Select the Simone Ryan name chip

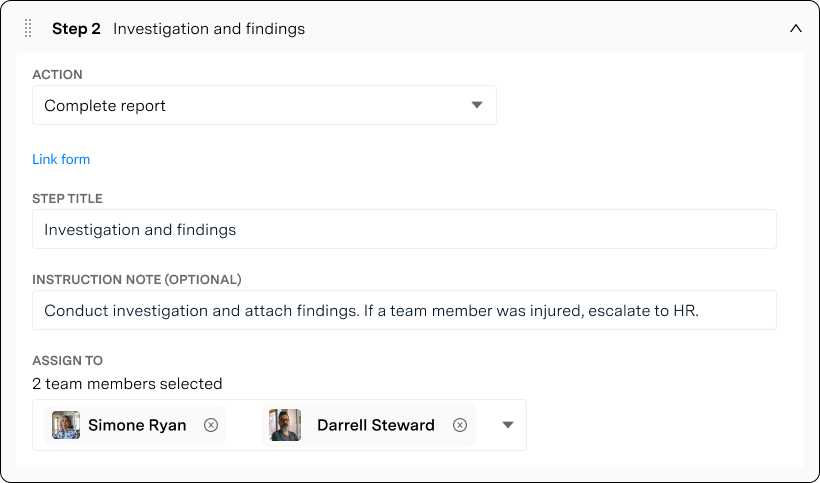(137, 425)
